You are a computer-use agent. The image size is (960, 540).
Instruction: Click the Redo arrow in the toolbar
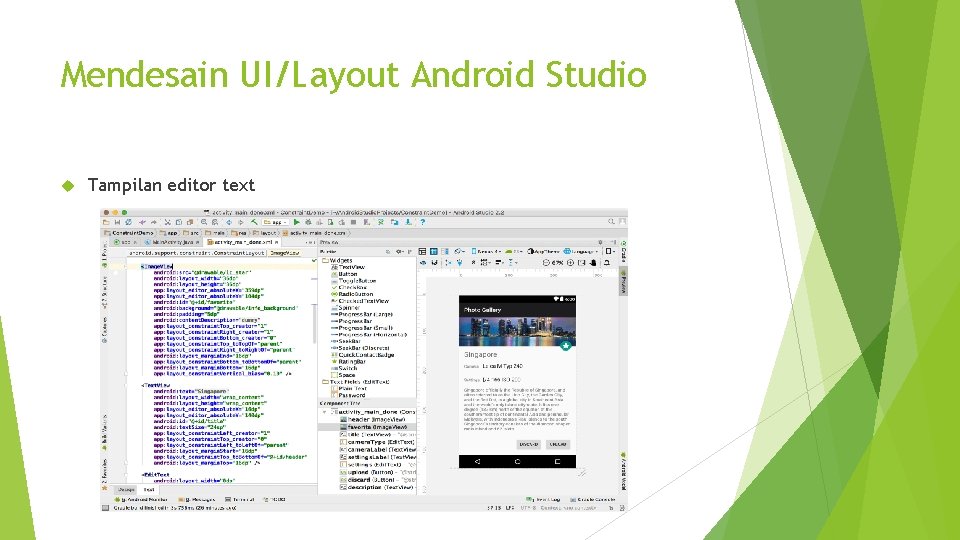point(154,222)
